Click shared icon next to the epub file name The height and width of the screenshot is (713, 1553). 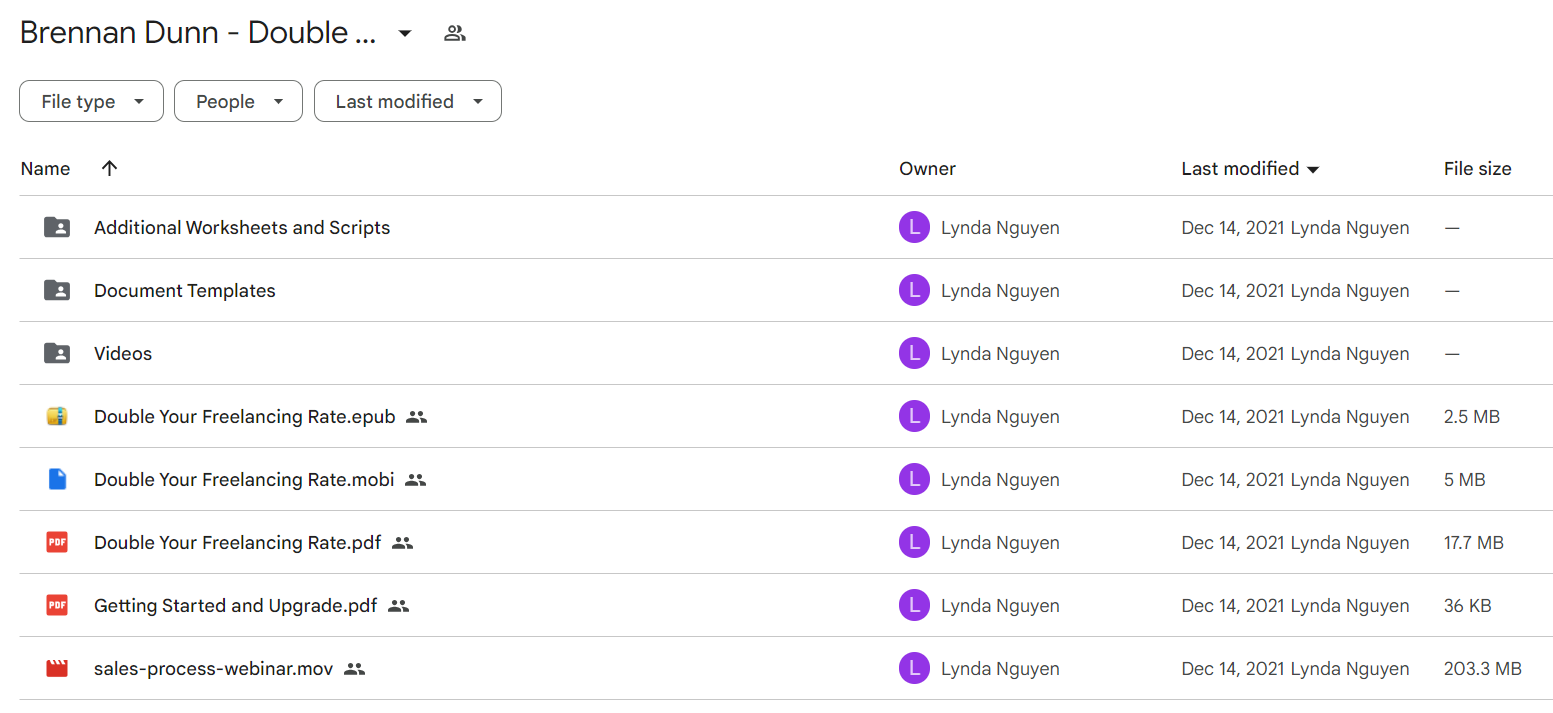click(x=417, y=417)
